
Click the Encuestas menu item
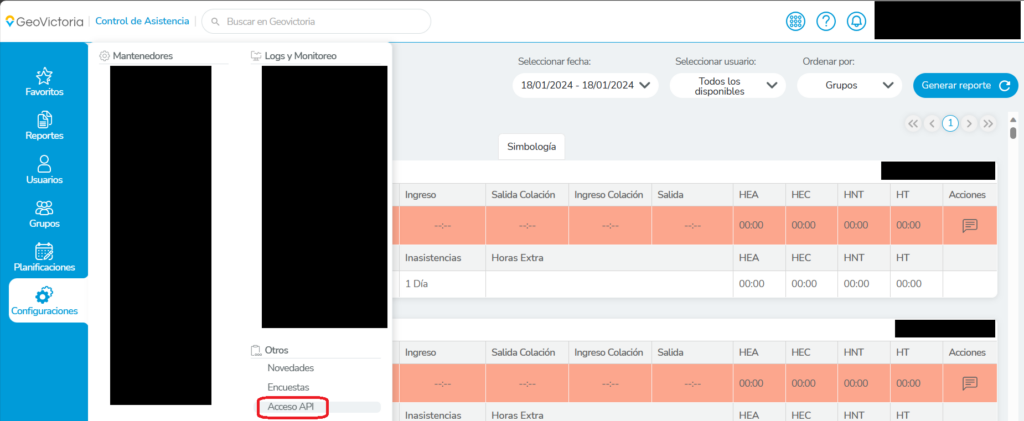tap(288, 387)
